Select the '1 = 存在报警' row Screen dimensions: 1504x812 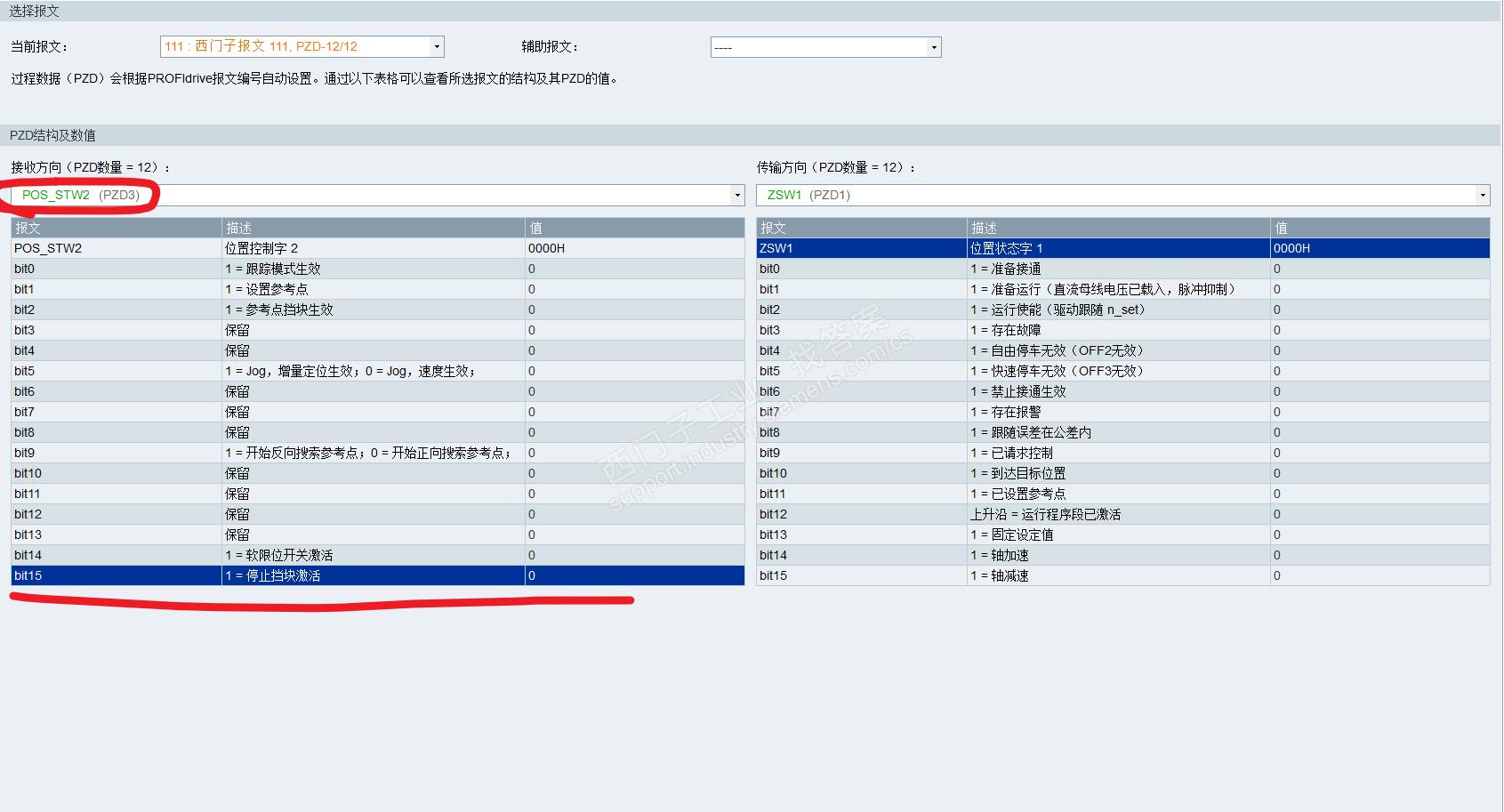[x=1123, y=412]
